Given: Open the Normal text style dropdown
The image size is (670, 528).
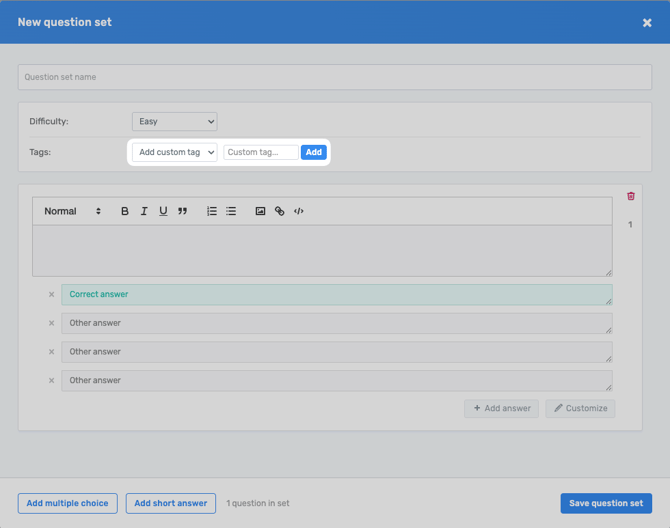Looking at the screenshot, I should [72, 211].
